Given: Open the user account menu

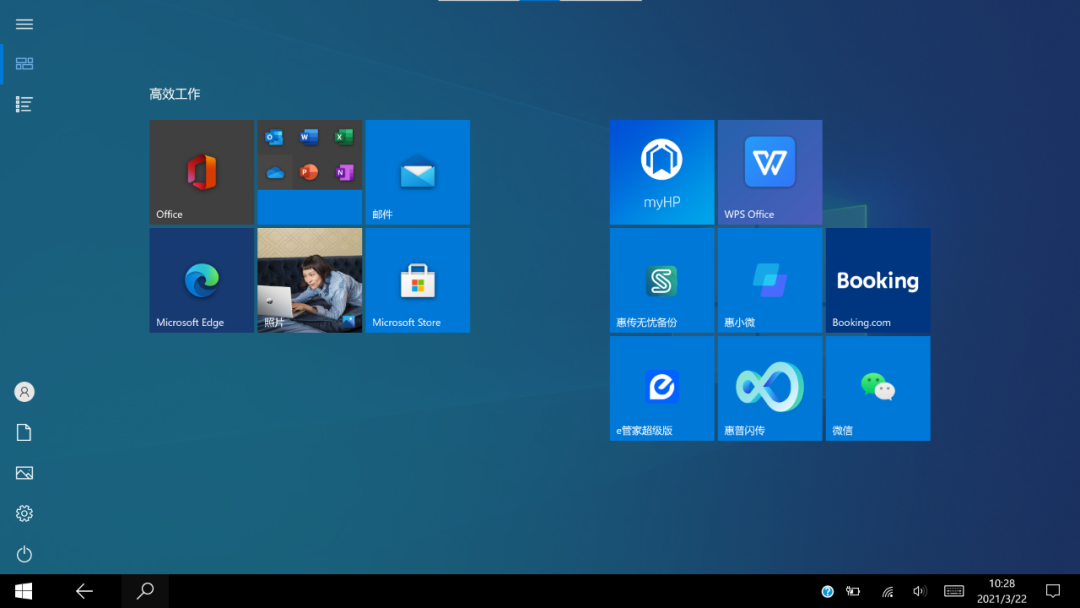Looking at the screenshot, I should click(24, 392).
